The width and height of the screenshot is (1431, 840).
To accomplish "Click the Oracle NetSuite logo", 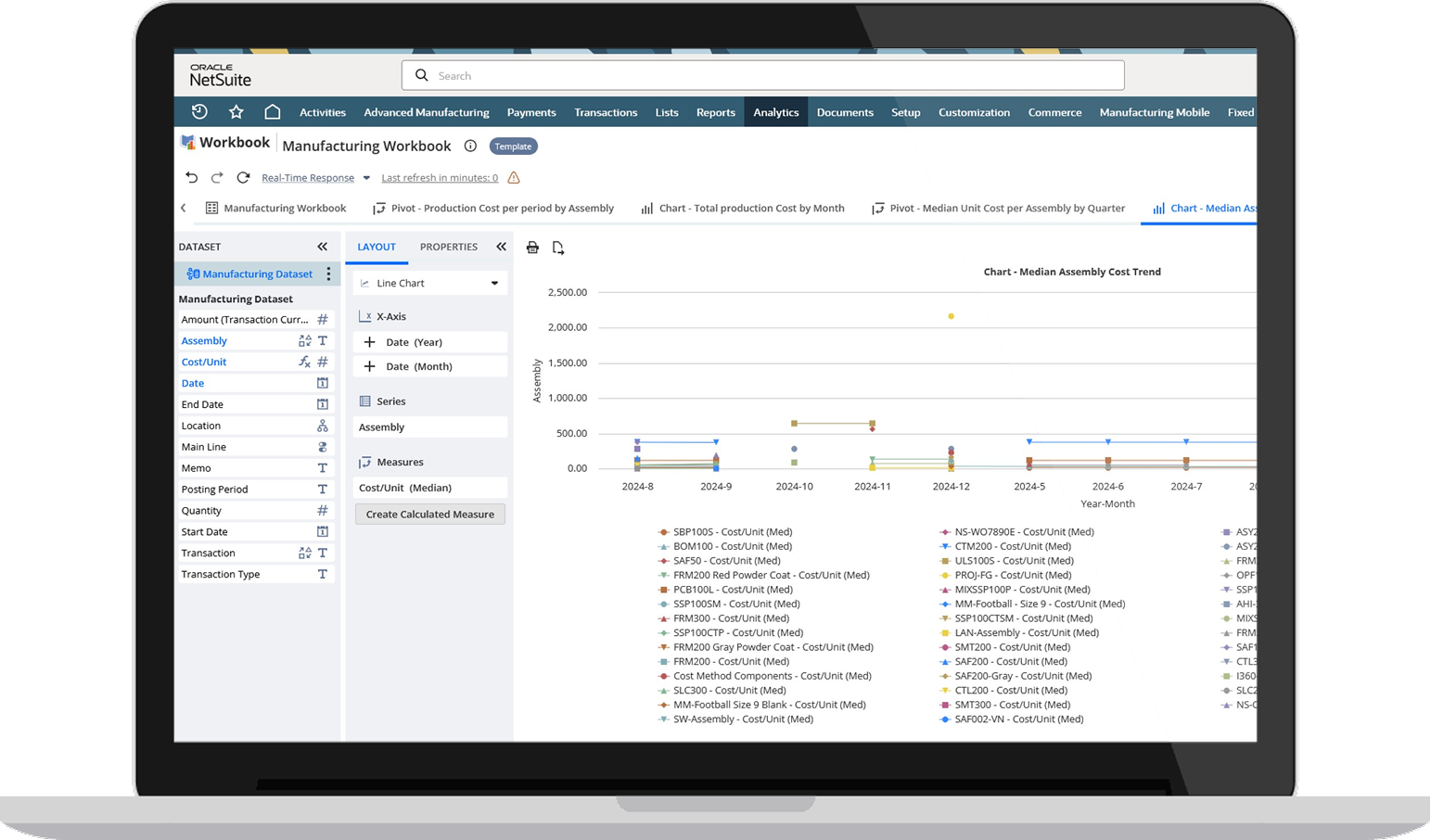I will (220, 75).
